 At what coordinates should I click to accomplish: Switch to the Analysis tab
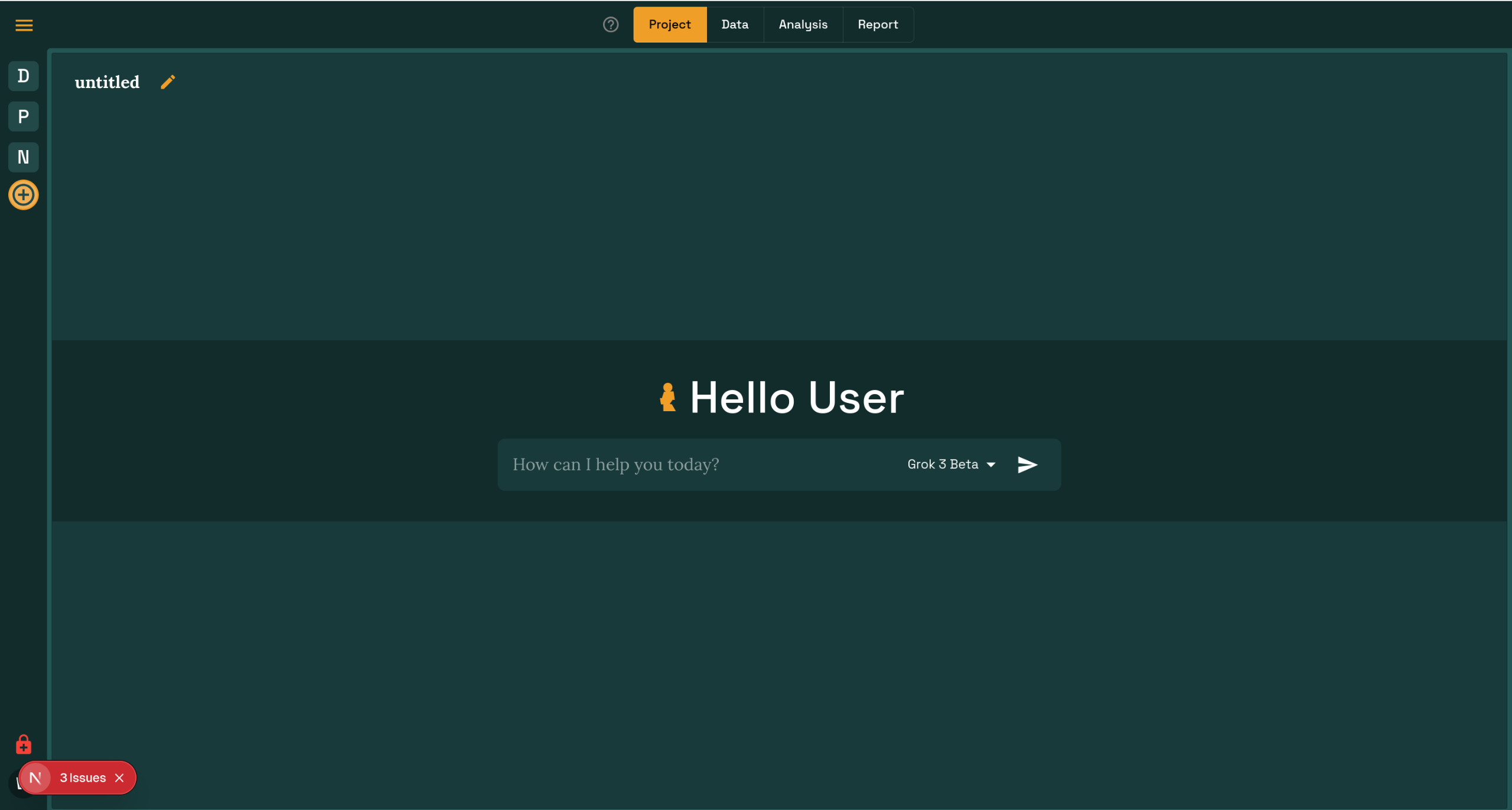(803, 25)
